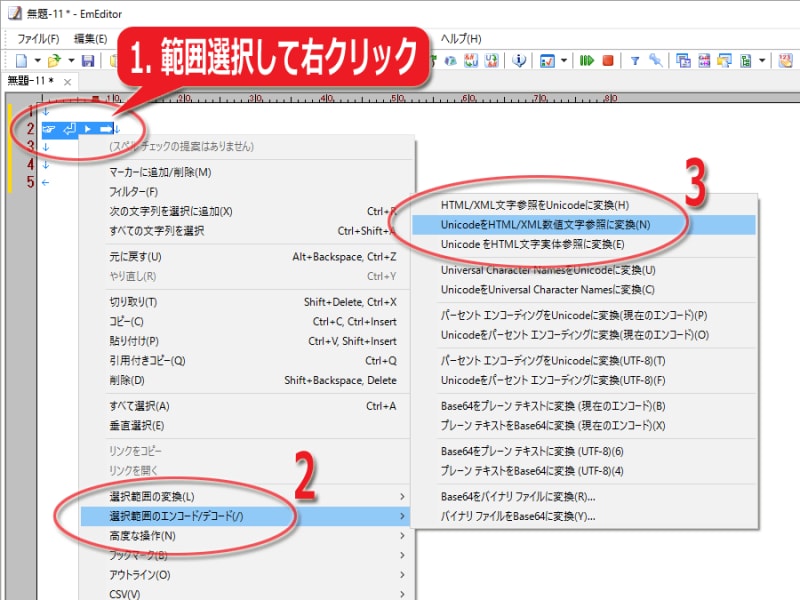Choose Unicode をHTML文字実体参照に変換(E)

coord(584,244)
